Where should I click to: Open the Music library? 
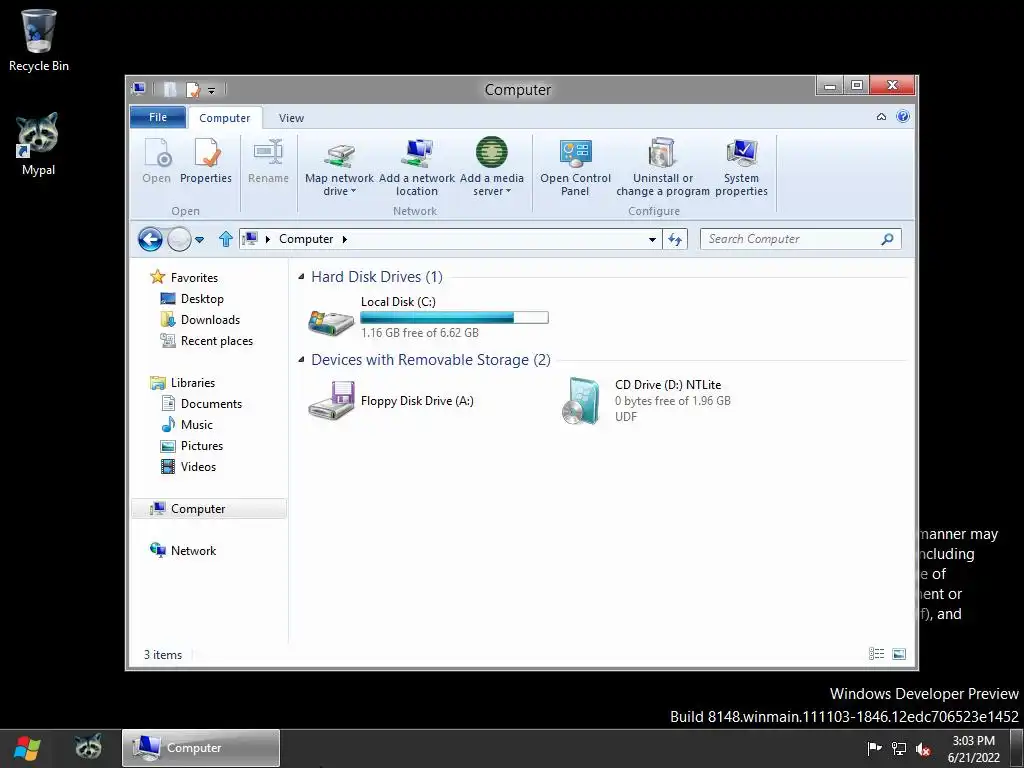197,424
